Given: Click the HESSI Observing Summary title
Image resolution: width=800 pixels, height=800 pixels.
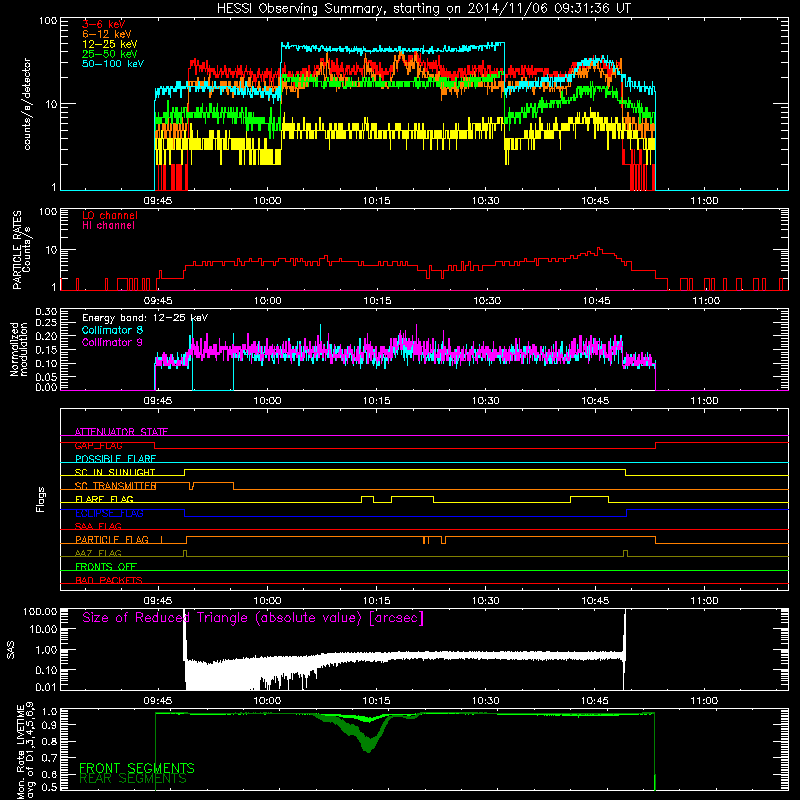Looking at the screenshot, I should click(423, 8).
